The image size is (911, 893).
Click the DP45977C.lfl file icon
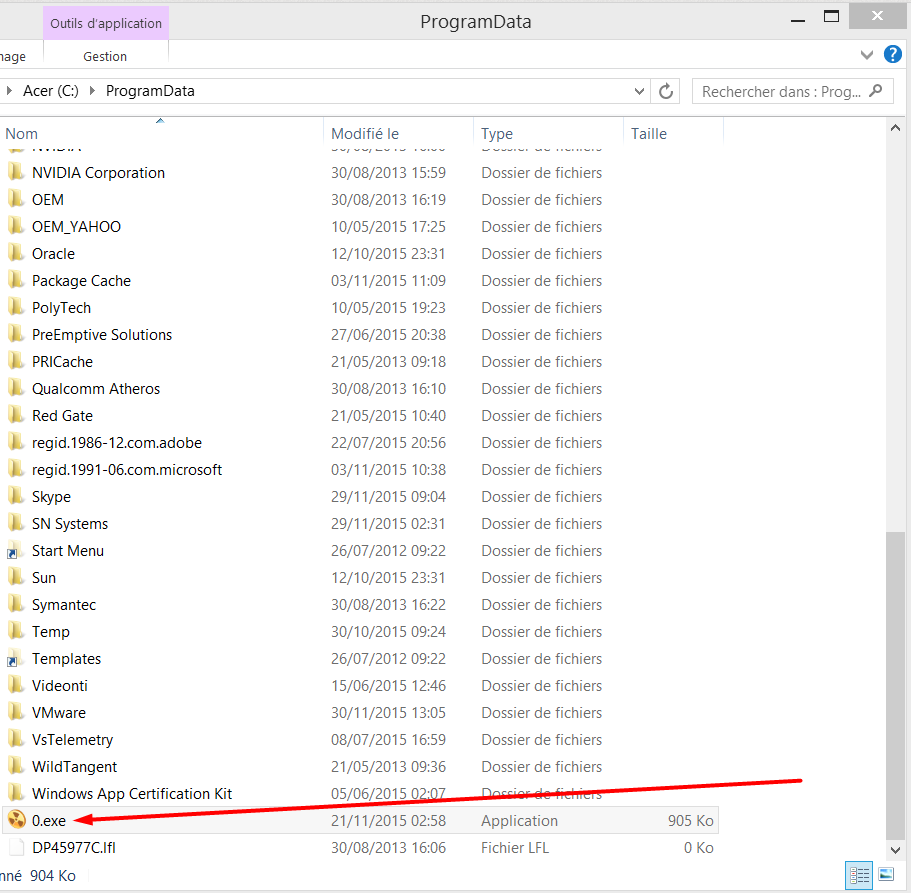pos(16,847)
